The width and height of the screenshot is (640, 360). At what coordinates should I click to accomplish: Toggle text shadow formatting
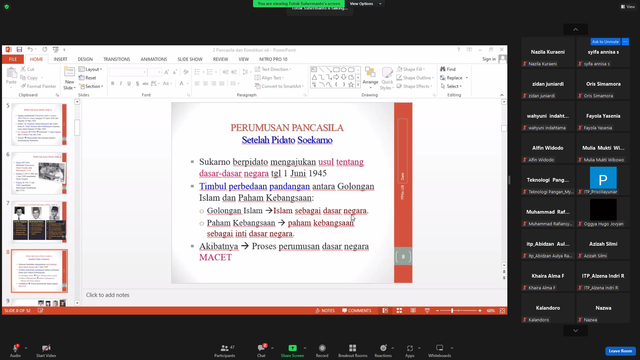click(137, 83)
